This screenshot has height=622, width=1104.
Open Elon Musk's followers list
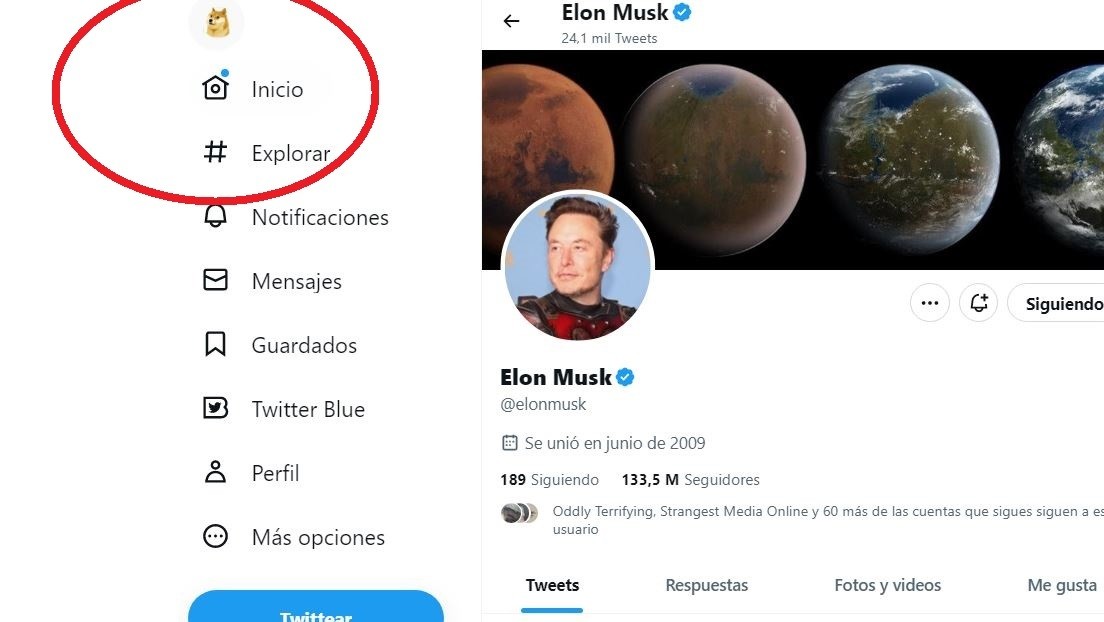point(690,479)
